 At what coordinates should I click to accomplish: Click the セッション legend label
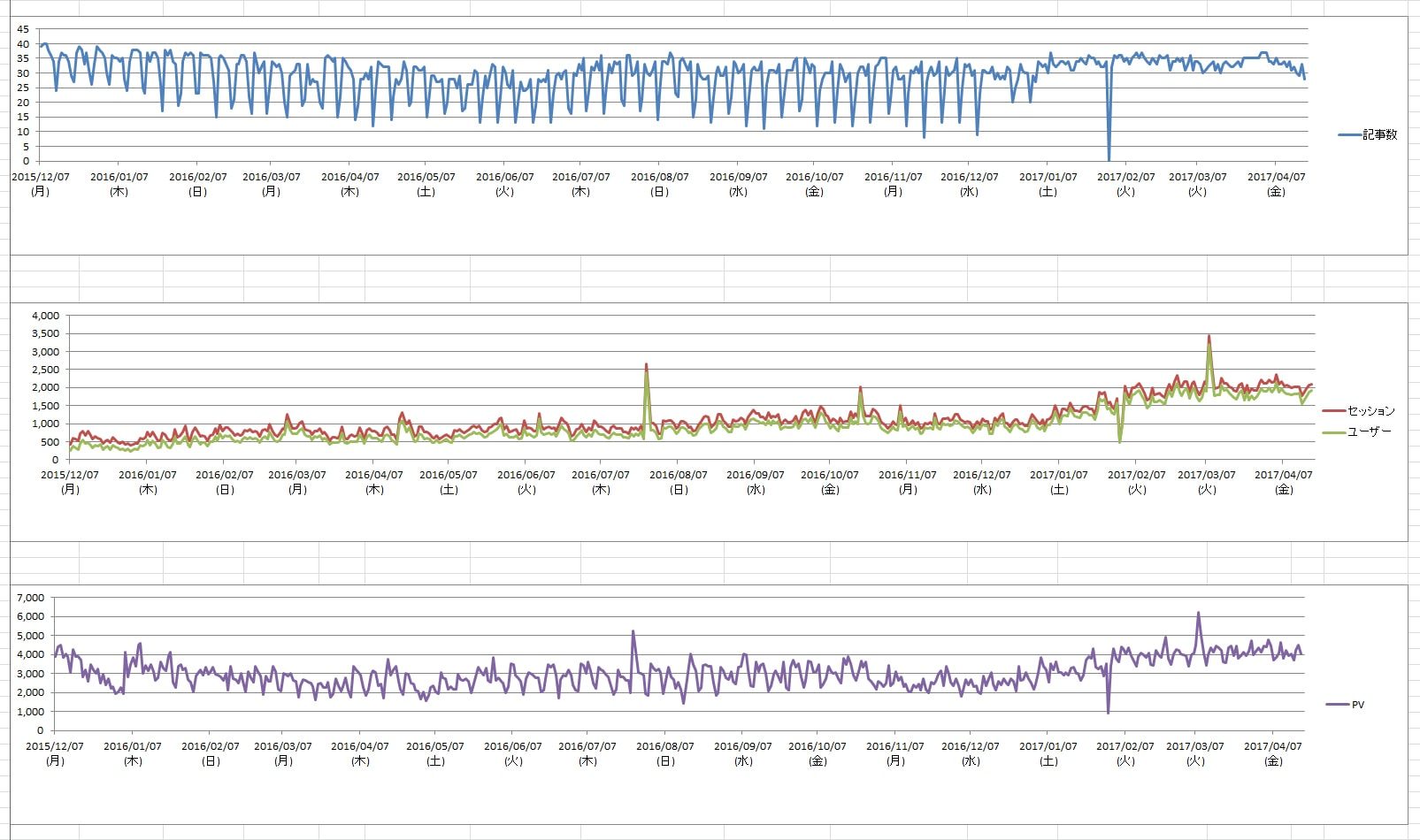[x=1370, y=411]
